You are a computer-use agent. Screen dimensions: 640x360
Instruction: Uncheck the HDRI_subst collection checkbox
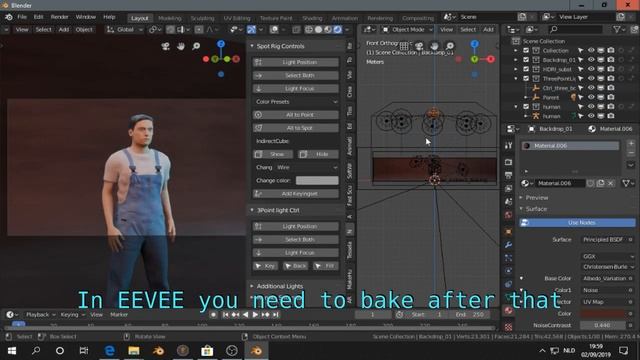pos(526,69)
